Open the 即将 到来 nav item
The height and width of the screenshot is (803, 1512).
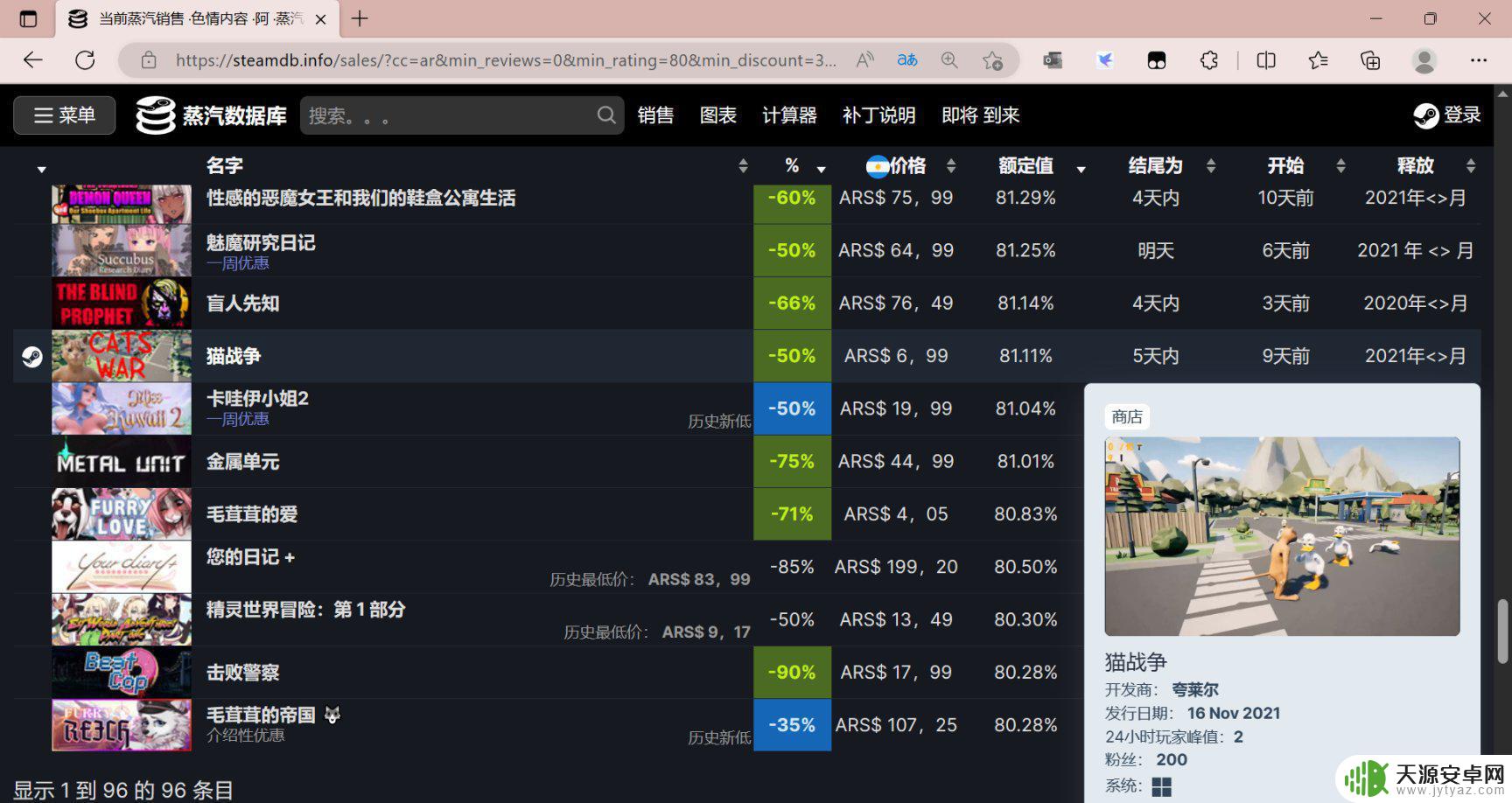point(980,115)
